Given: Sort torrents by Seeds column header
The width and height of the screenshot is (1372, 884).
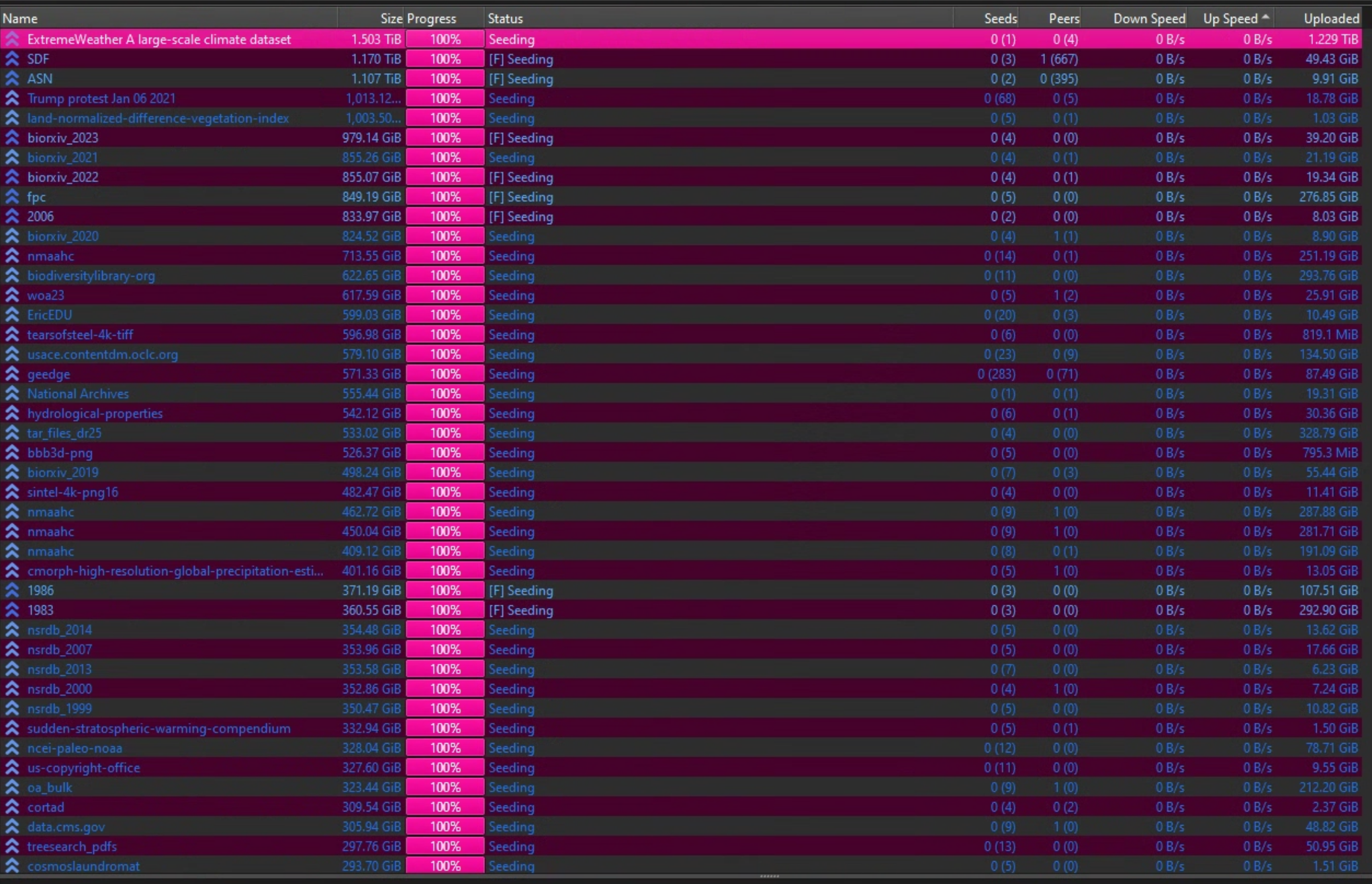Looking at the screenshot, I should tap(1000, 19).
